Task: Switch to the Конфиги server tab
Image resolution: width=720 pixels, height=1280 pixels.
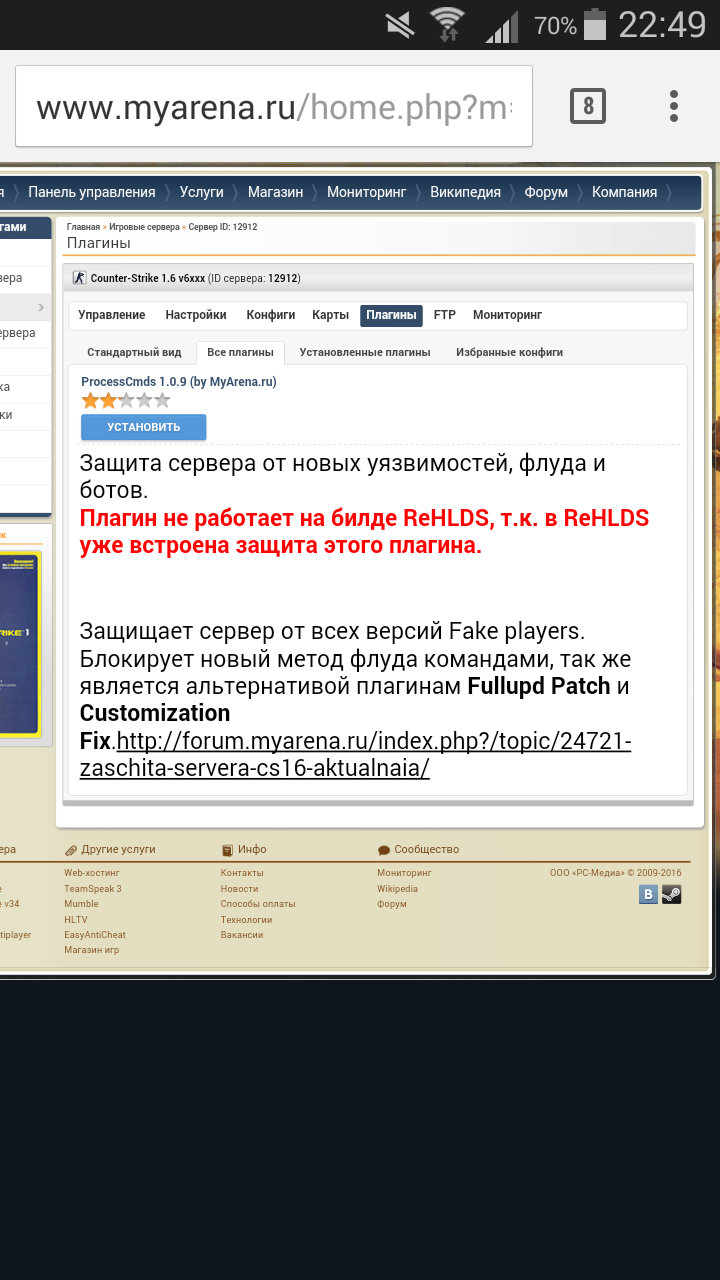Action: coord(271,315)
